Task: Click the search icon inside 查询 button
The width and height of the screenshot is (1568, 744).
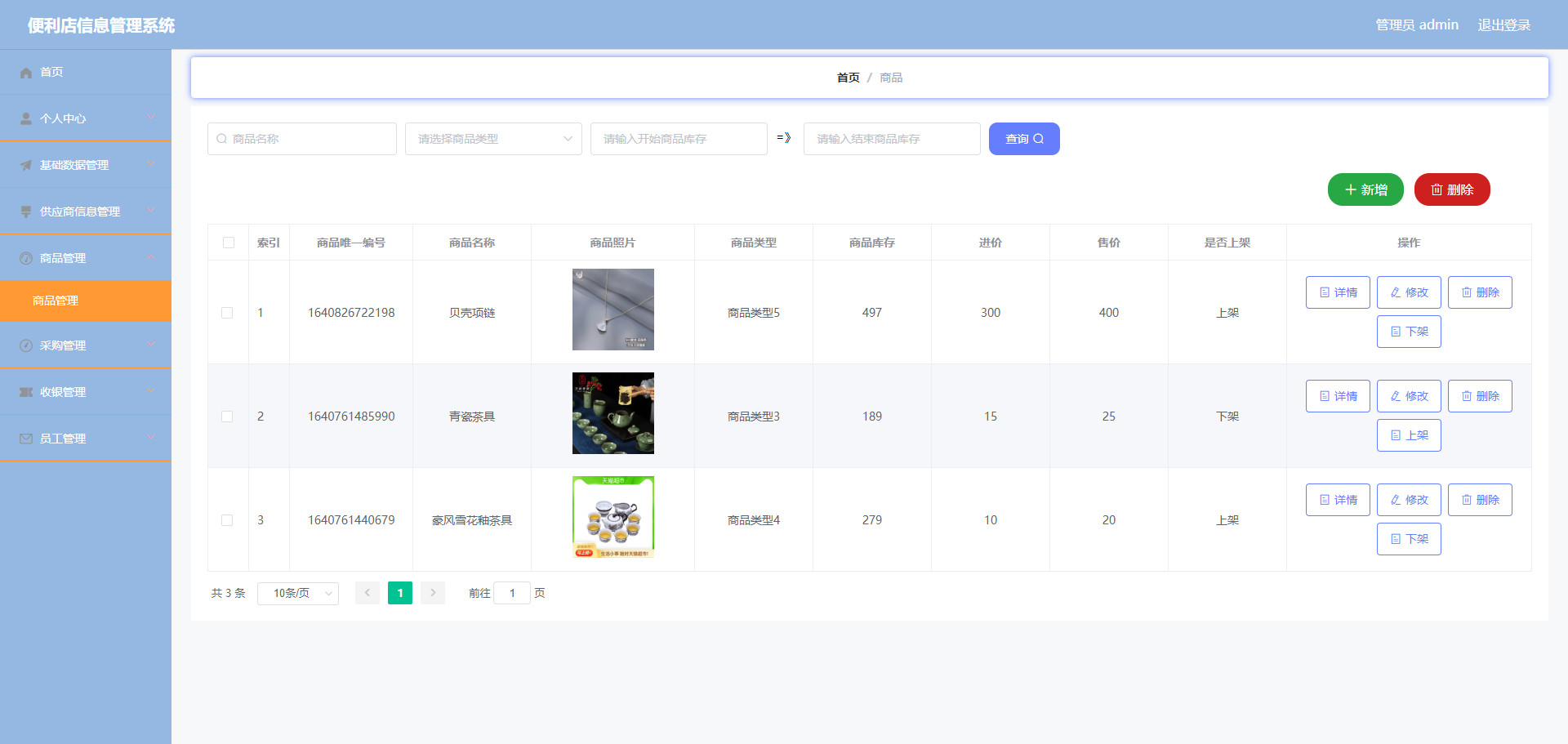Action: pos(1039,139)
